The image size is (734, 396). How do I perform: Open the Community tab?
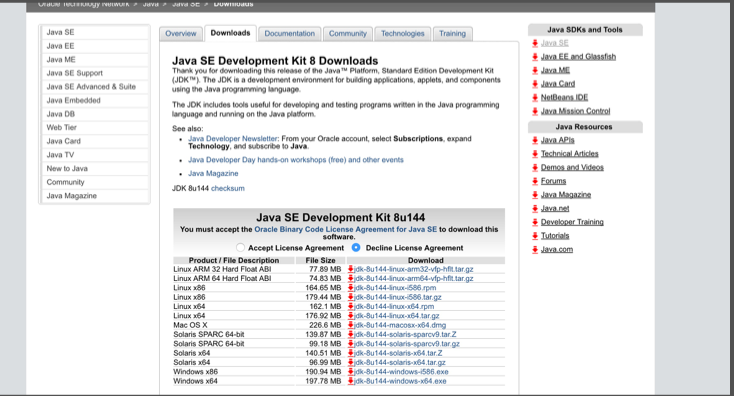pos(348,34)
